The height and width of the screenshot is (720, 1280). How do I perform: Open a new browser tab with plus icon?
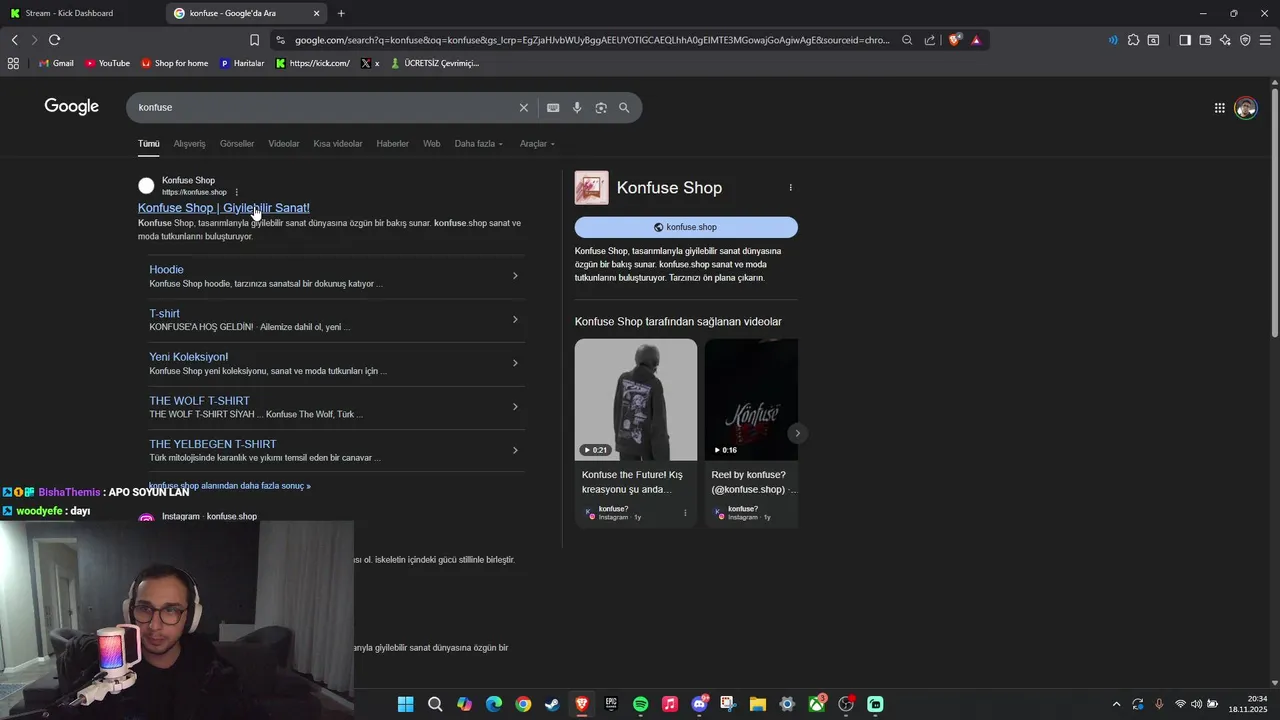click(x=341, y=13)
